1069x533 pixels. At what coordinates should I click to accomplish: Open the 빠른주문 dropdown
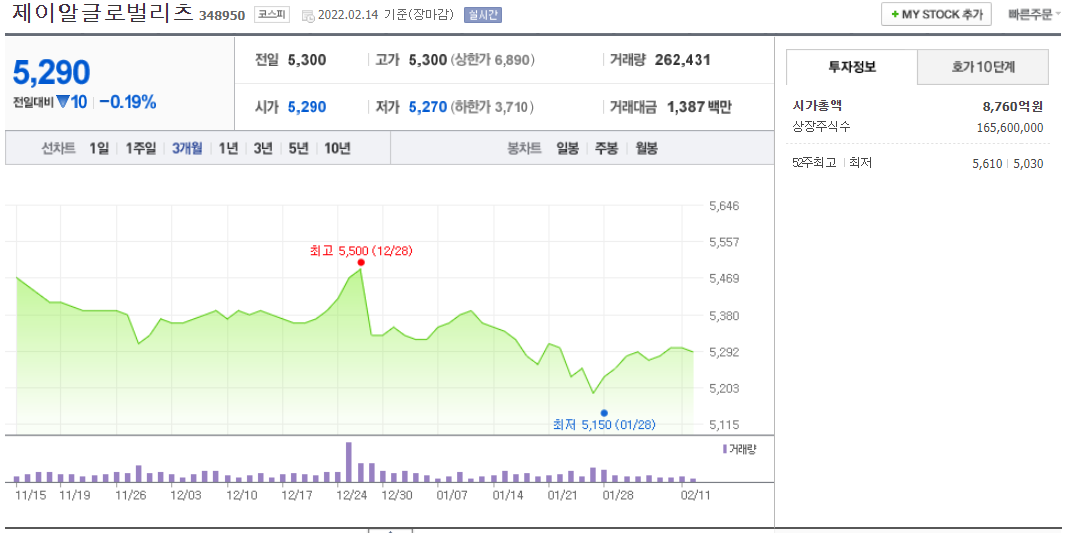pos(1034,14)
